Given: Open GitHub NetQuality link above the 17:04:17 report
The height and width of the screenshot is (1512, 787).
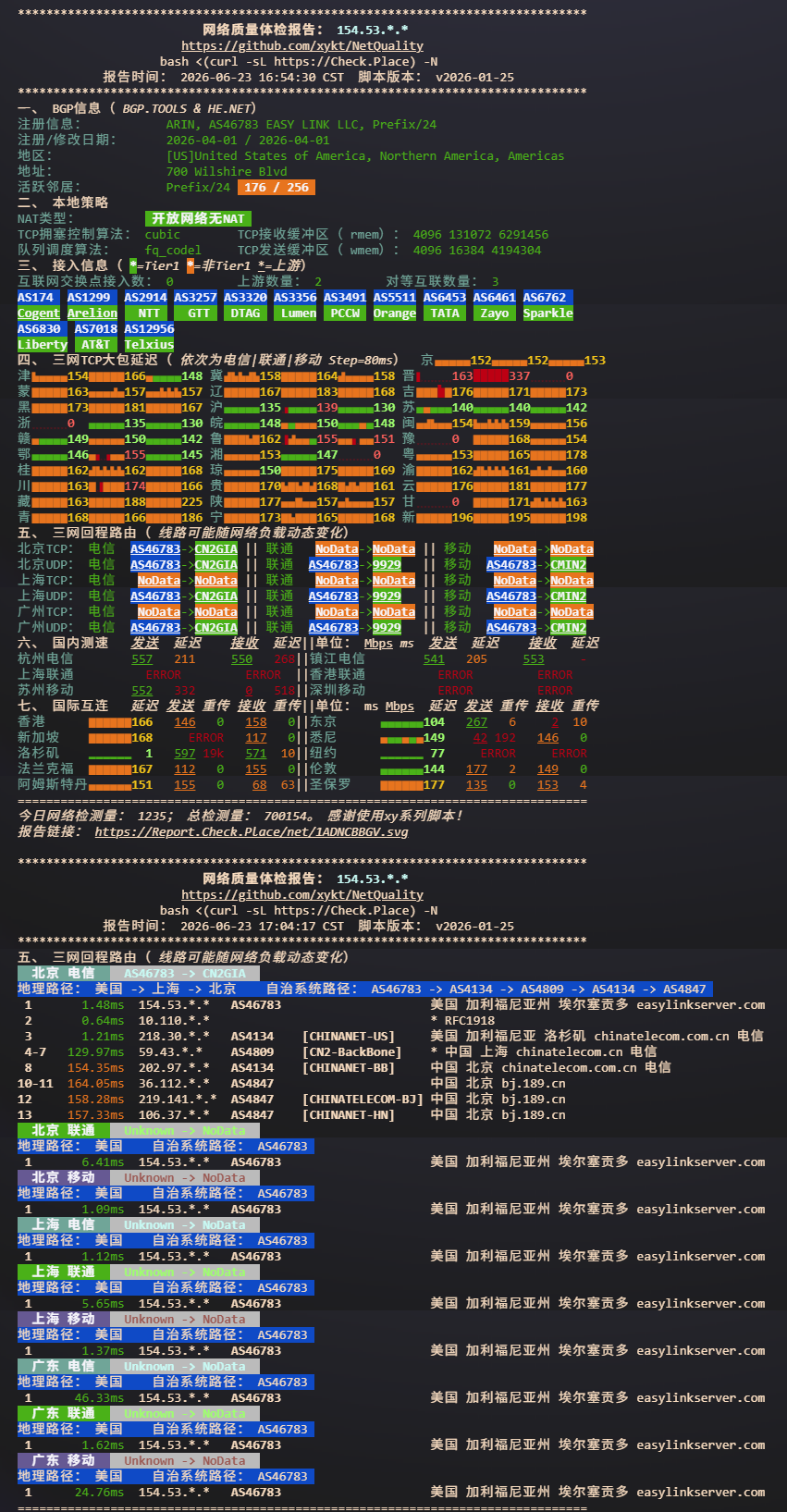Looking at the screenshot, I should pyautogui.click(x=302, y=894).
